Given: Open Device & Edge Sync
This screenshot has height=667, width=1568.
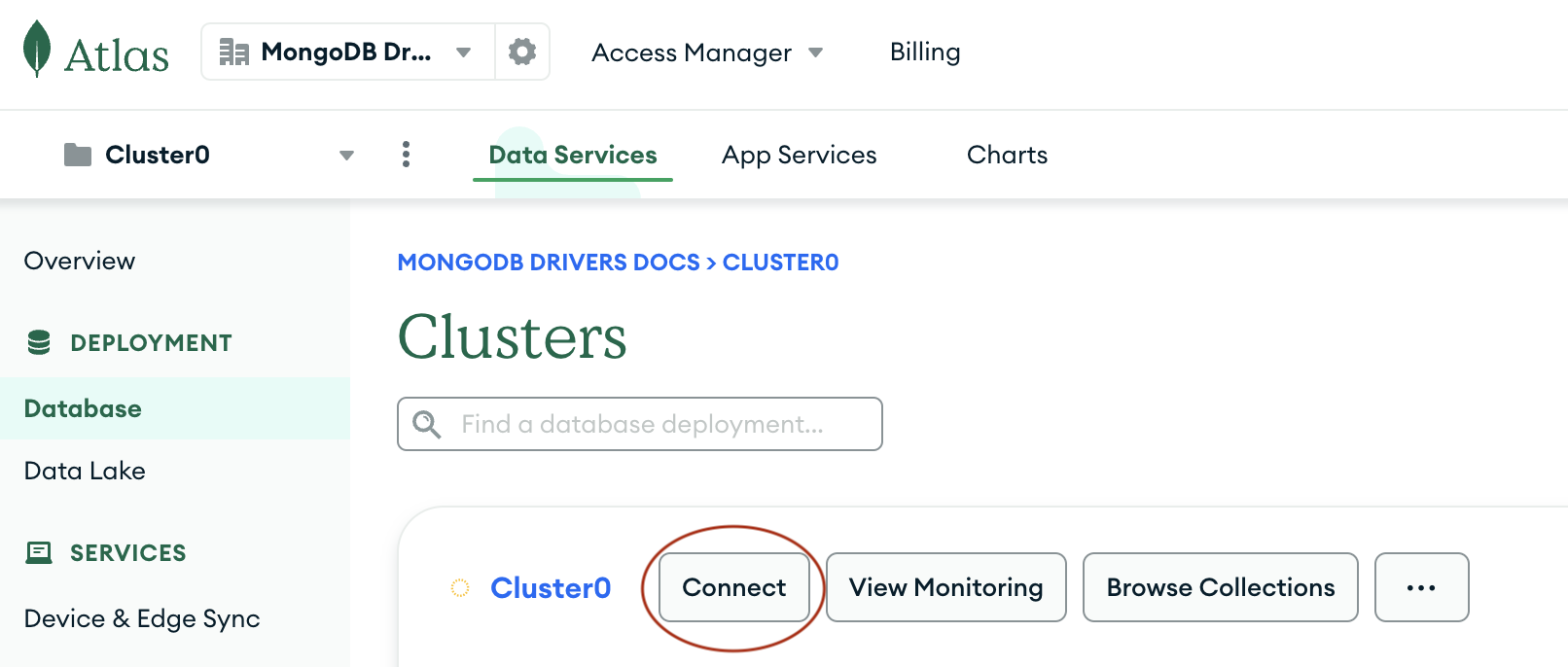Looking at the screenshot, I should tap(142, 618).
